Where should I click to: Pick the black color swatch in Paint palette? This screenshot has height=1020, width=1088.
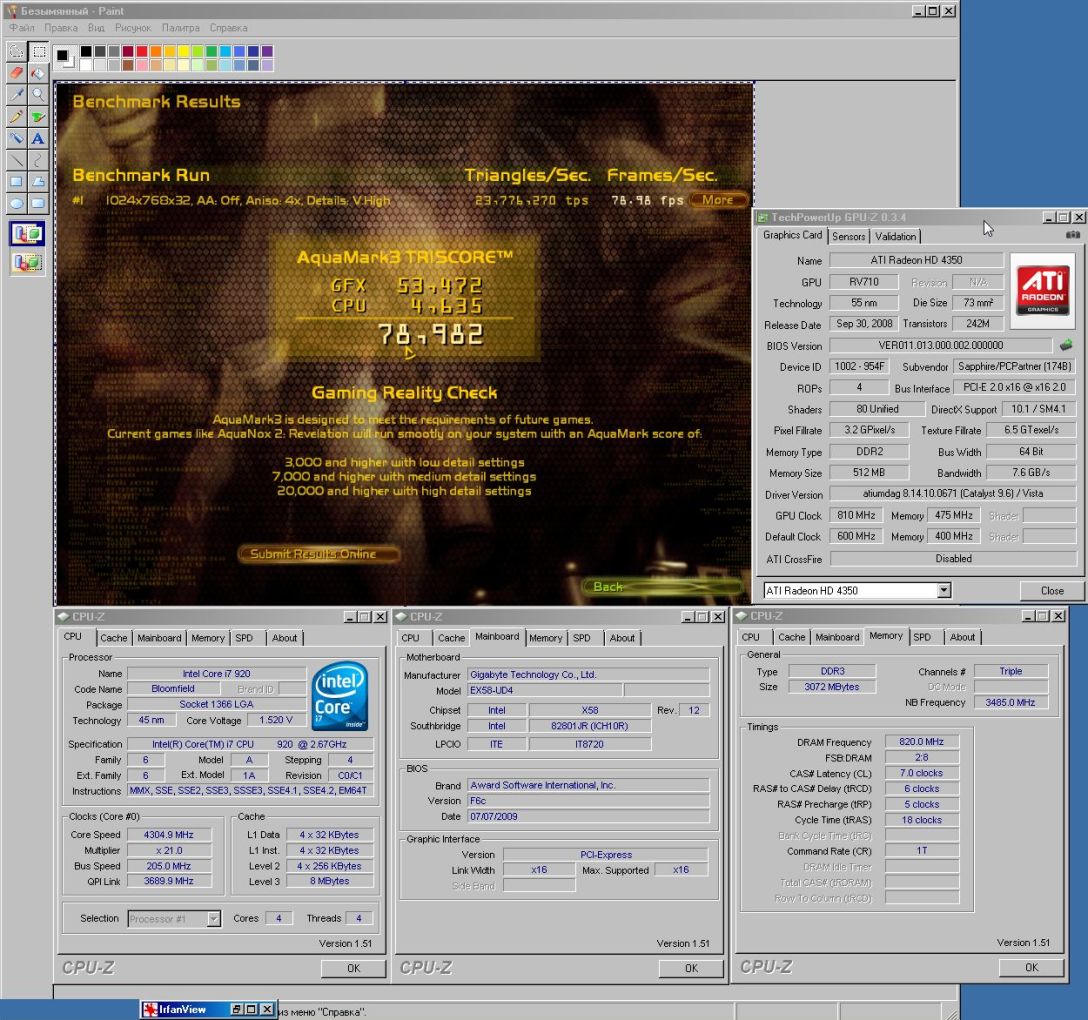(x=86, y=51)
